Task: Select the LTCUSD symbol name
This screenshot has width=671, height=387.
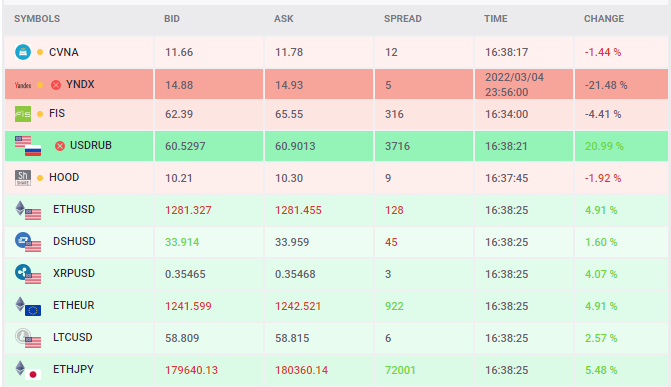Action: pyautogui.click(x=72, y=337)
